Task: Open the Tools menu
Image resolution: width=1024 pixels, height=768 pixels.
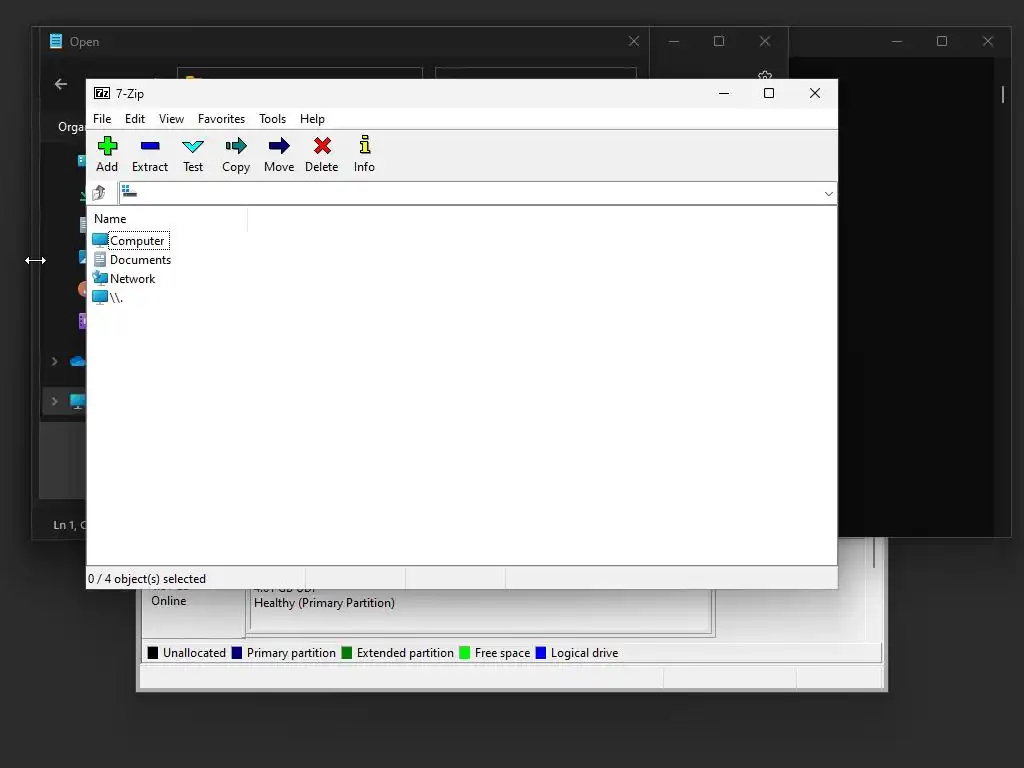Action: click(x=272, y=119)
